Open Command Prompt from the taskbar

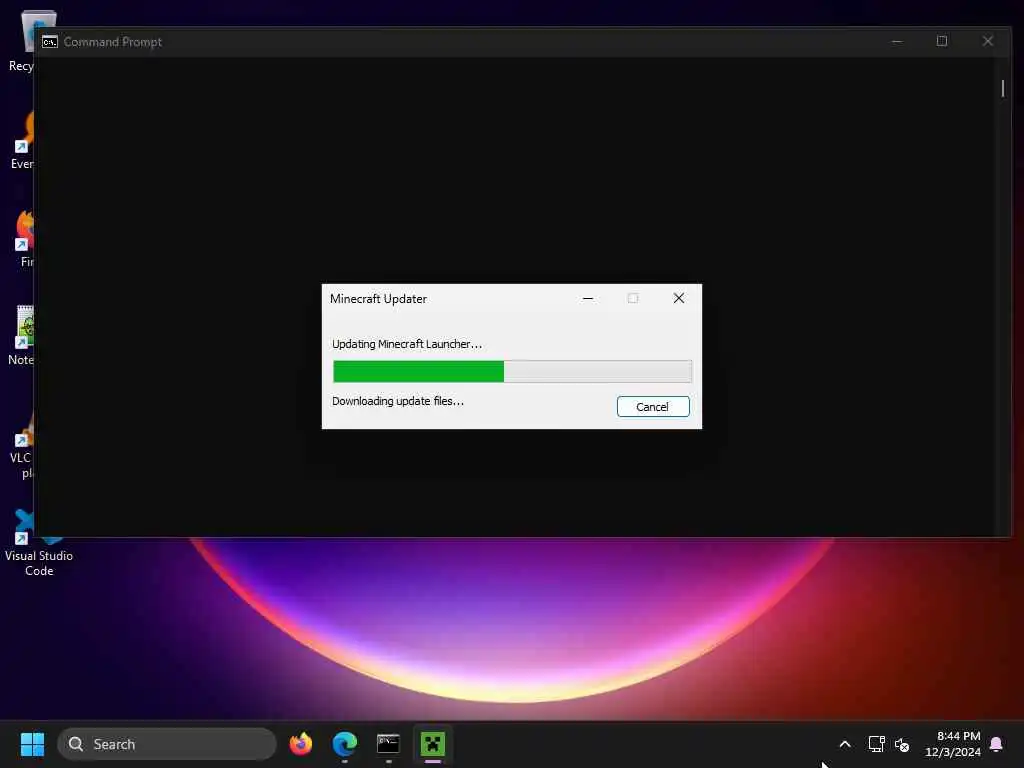pyautogui.click(x=388, y=744)
